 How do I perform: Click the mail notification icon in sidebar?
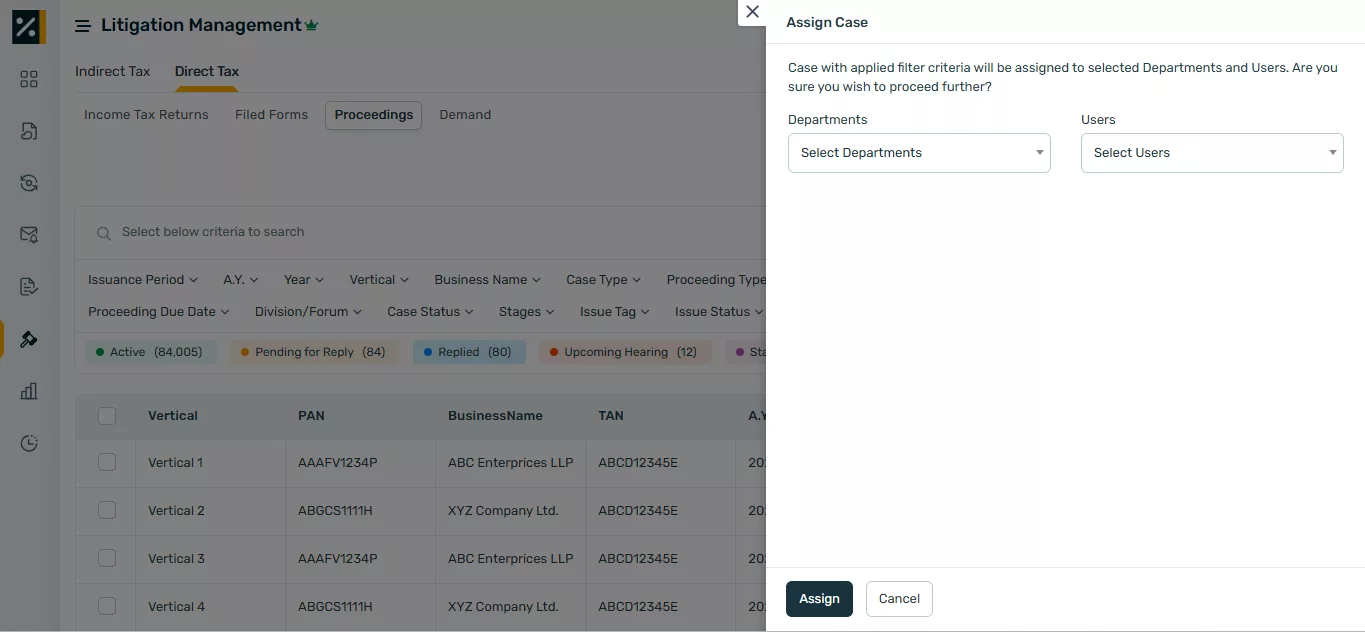tap(29, 235)
